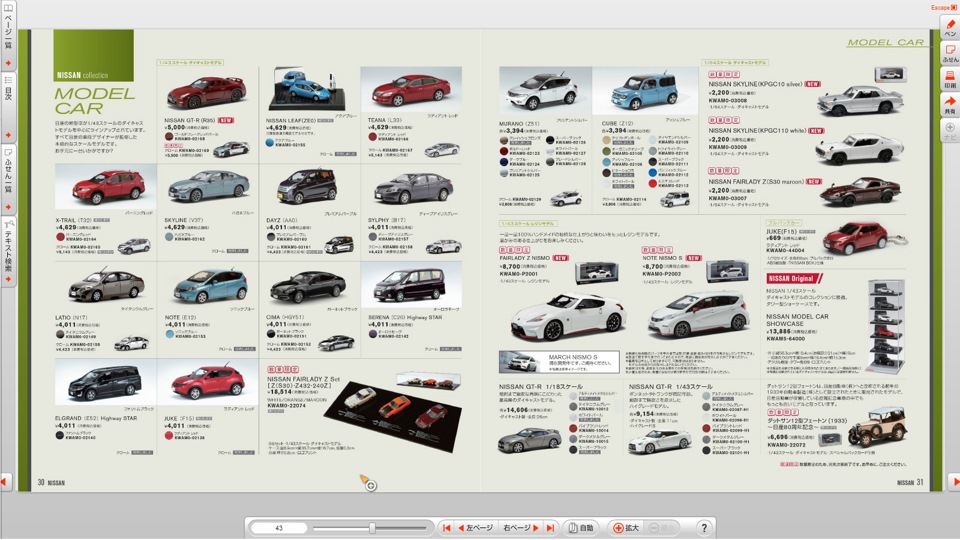Open the share (共有) option
Viewport: 960px width, 540px height.
click(950, 104)
